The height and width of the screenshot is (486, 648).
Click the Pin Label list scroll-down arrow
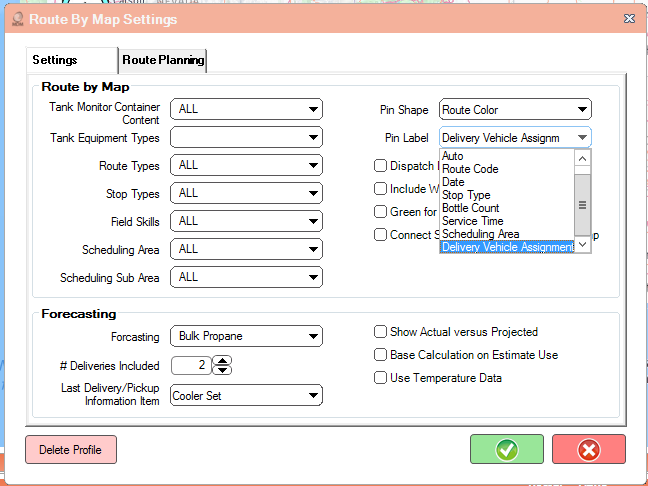click(582, 244)
